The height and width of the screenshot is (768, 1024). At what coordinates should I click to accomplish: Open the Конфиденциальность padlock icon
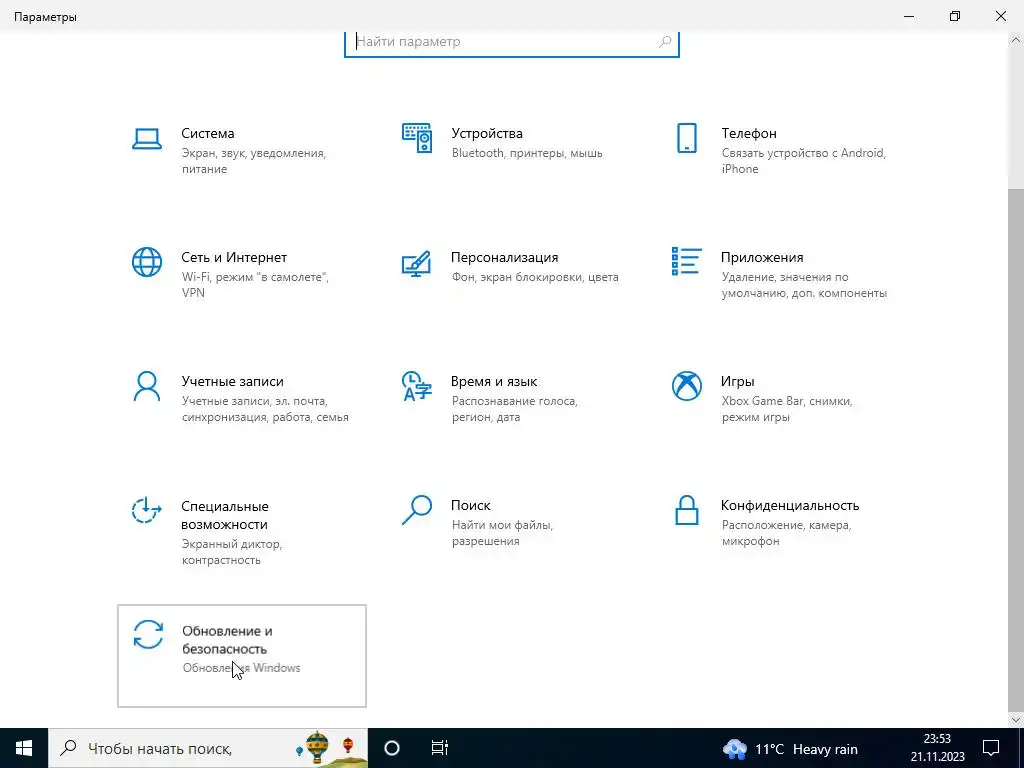(686, 510)
